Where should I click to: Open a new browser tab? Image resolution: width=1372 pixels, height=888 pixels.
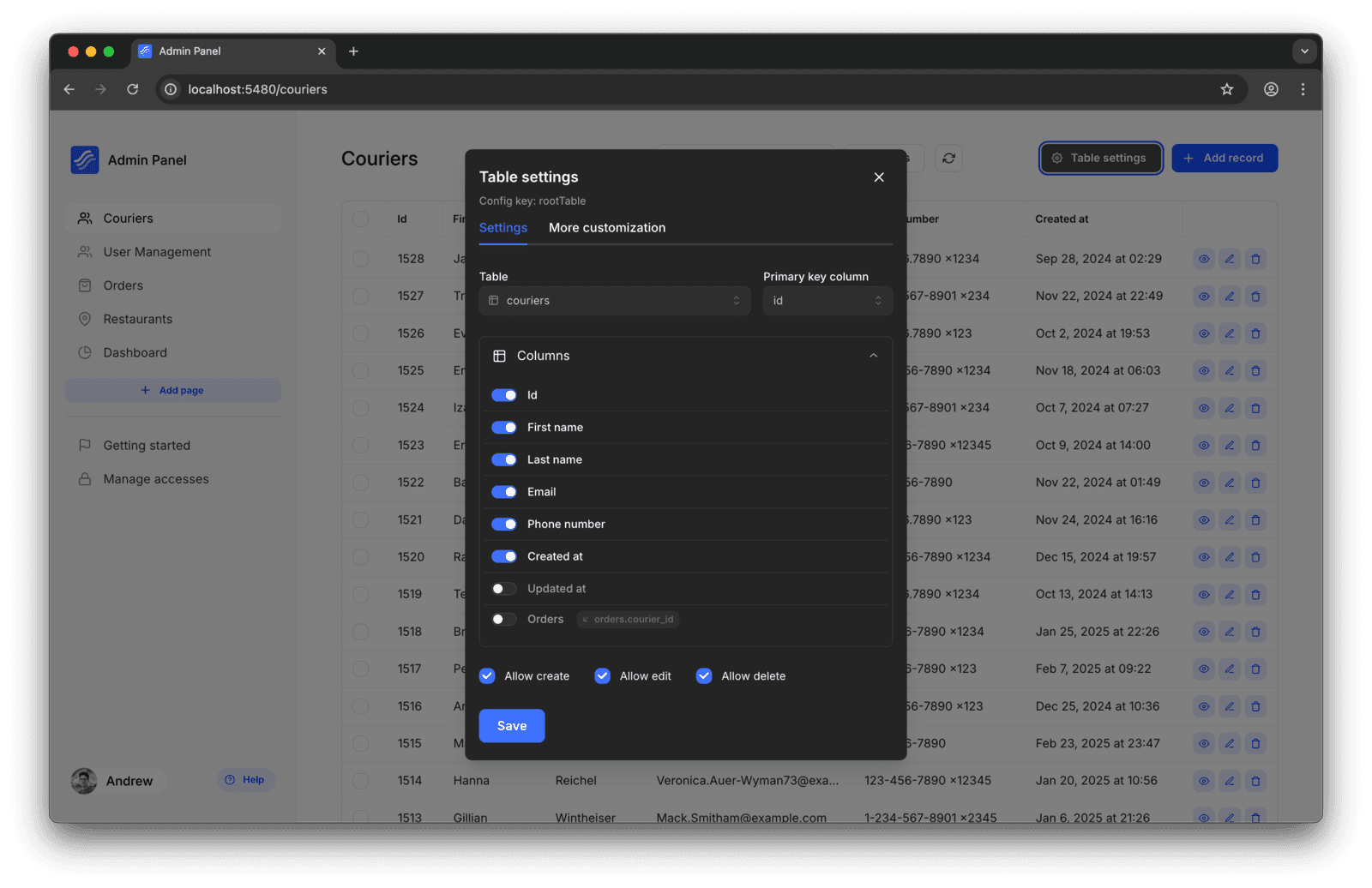click(353, 51)
